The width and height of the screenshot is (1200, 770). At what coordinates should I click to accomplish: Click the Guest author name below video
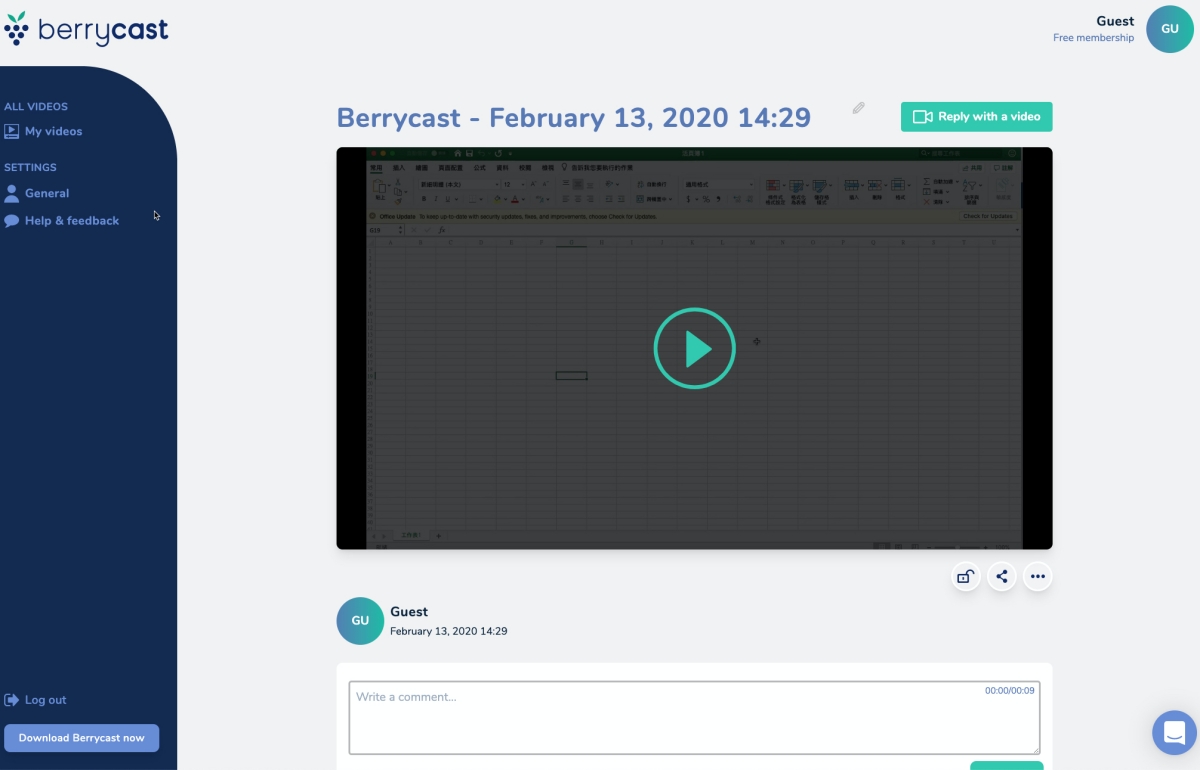409,611
